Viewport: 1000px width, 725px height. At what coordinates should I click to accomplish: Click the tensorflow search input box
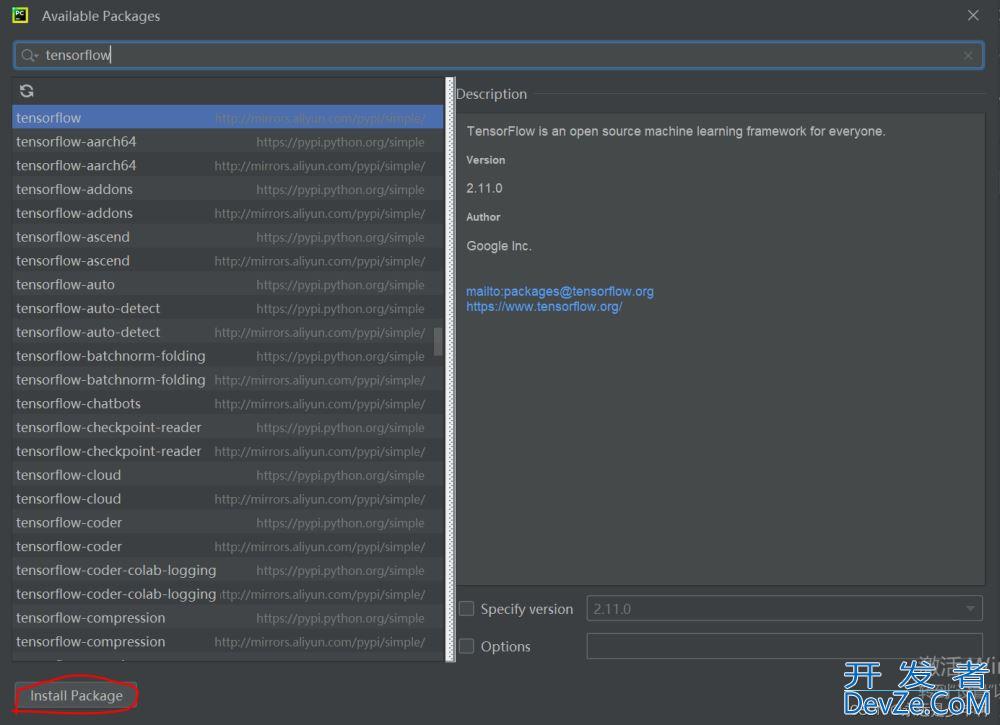(x=498, y=55)
